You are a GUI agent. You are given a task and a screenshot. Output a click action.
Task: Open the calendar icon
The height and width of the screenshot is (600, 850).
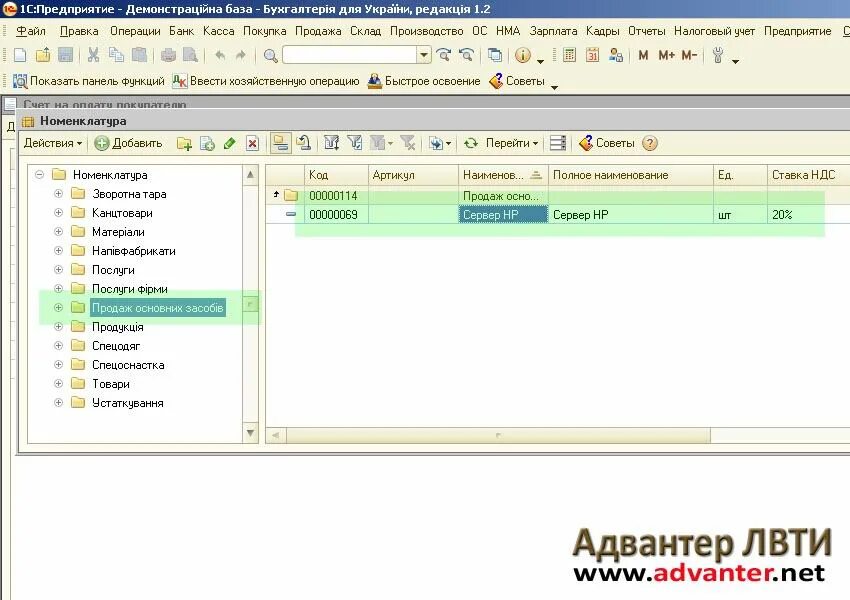(592, 55)
